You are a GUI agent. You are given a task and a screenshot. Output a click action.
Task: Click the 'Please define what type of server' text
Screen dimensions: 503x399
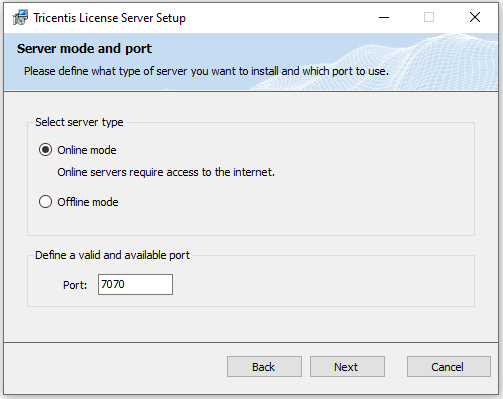[206, 71]
